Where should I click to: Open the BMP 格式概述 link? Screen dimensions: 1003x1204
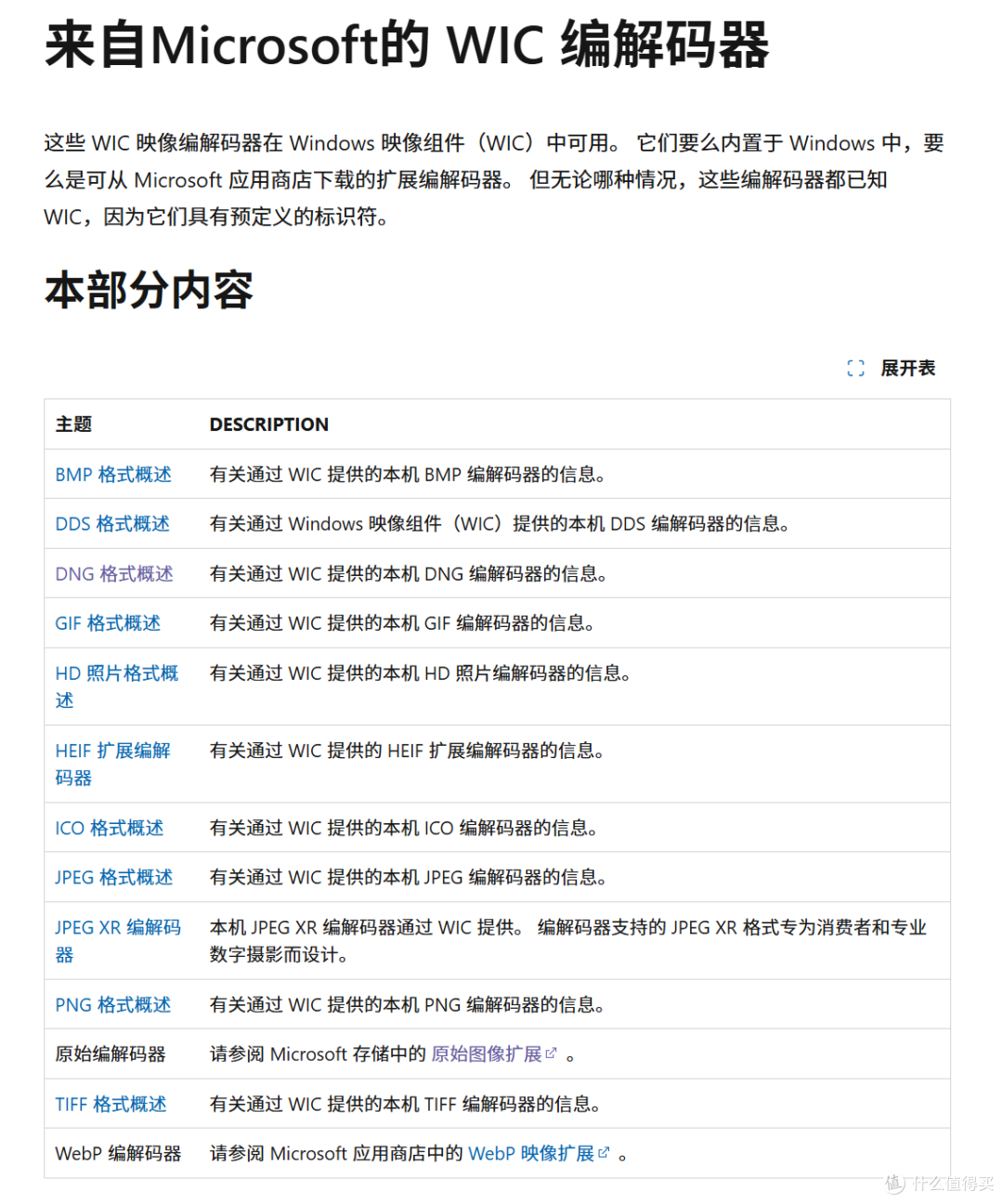pos(113,475)
